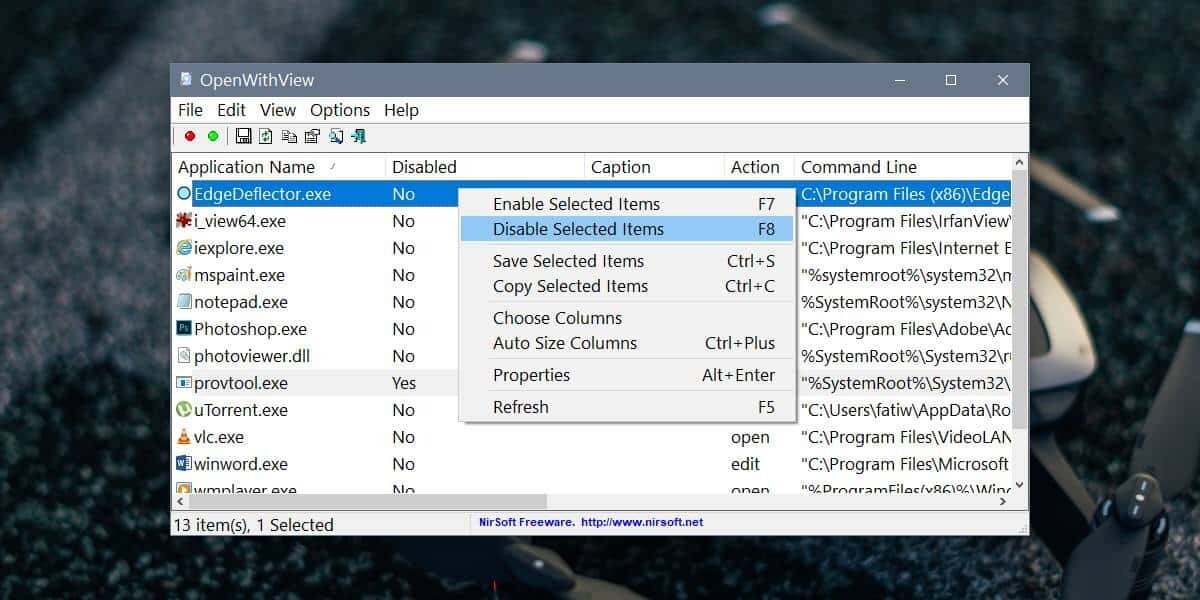
Task: Select the provtool.exe application name
Action: pos(241,383)
